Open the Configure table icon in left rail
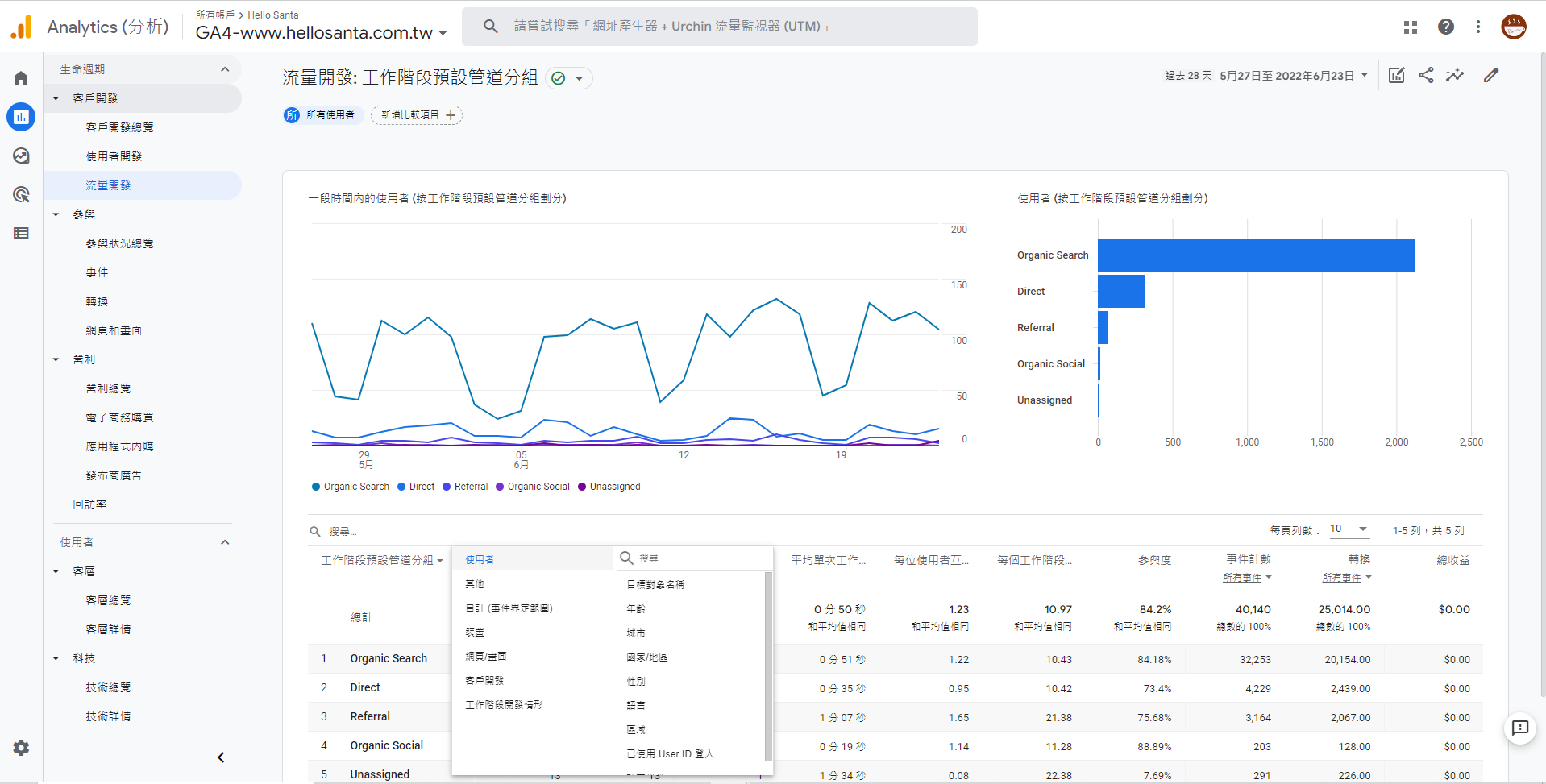The image size is (1546, 784). pos(21,233)
